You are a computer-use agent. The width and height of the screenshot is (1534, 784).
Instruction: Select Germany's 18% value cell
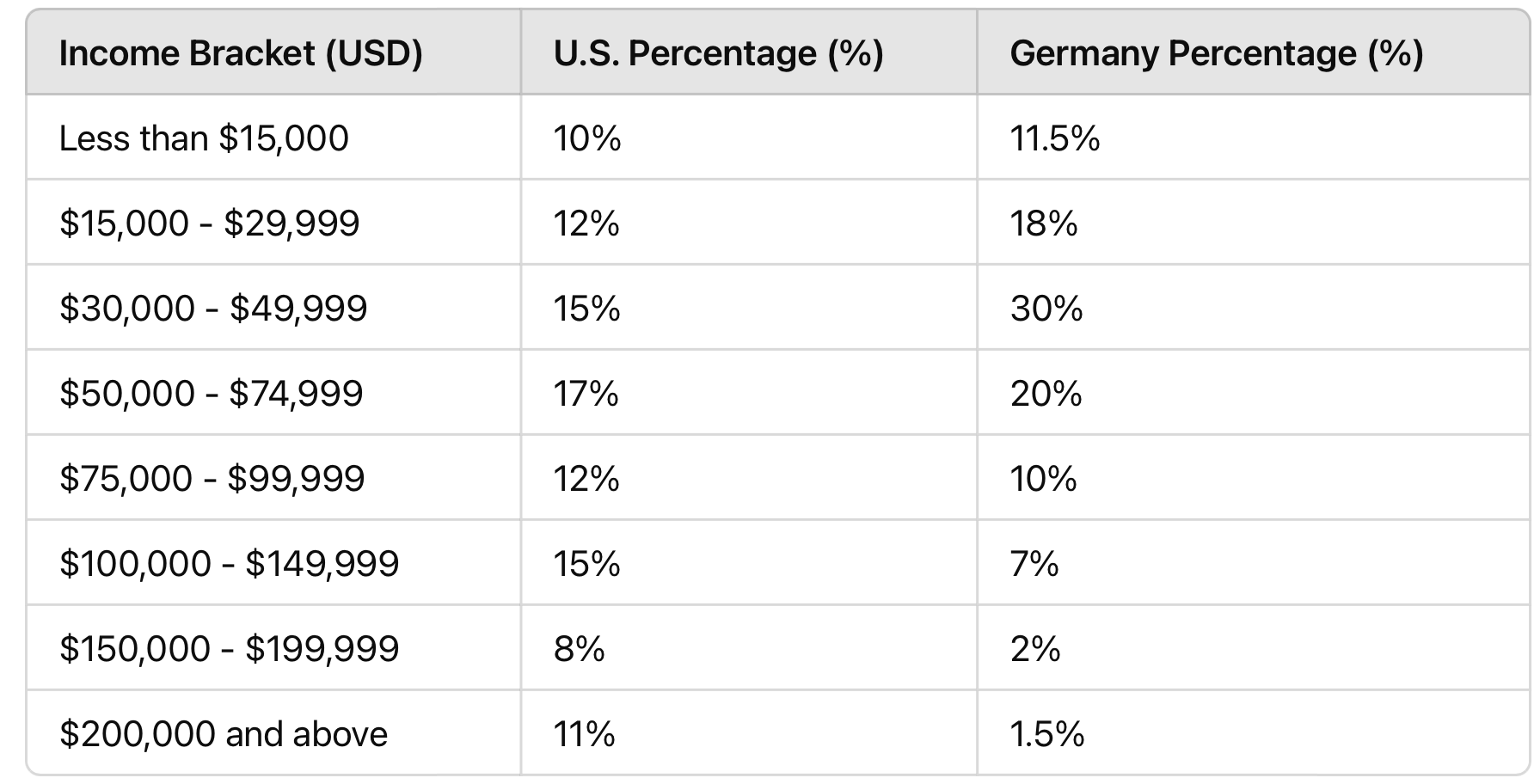tap(1043, 224)
